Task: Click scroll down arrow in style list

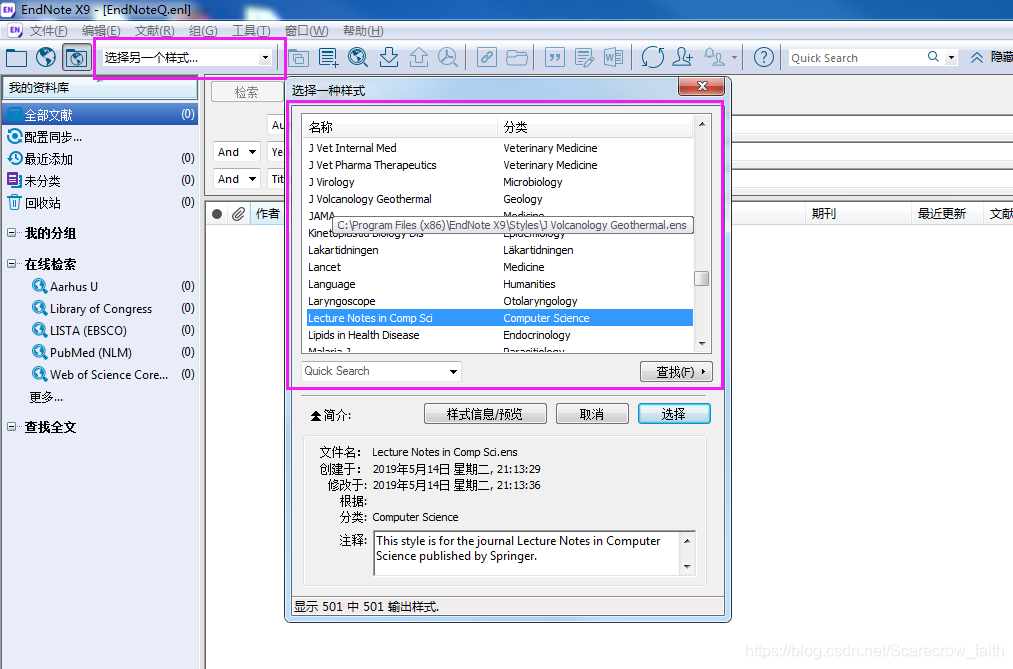Action: tap(702, 344)
